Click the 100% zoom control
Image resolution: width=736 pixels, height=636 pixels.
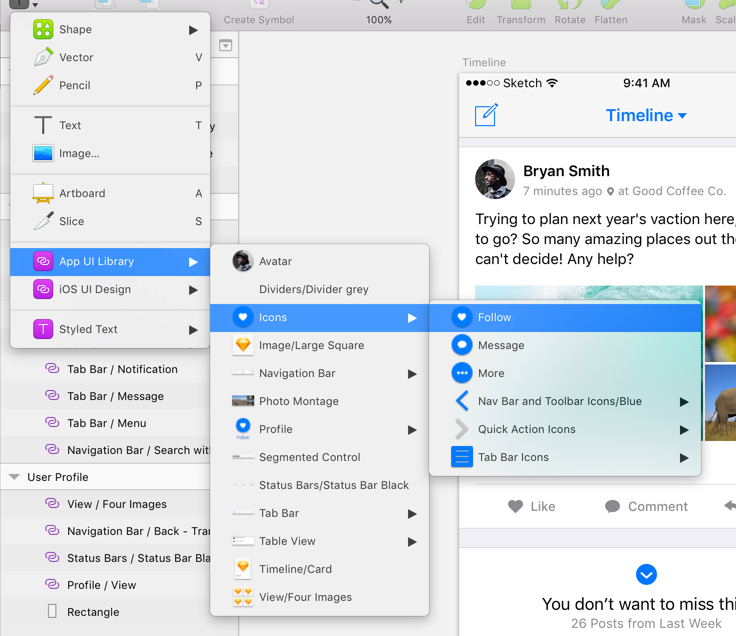click(x=379, y=20)
